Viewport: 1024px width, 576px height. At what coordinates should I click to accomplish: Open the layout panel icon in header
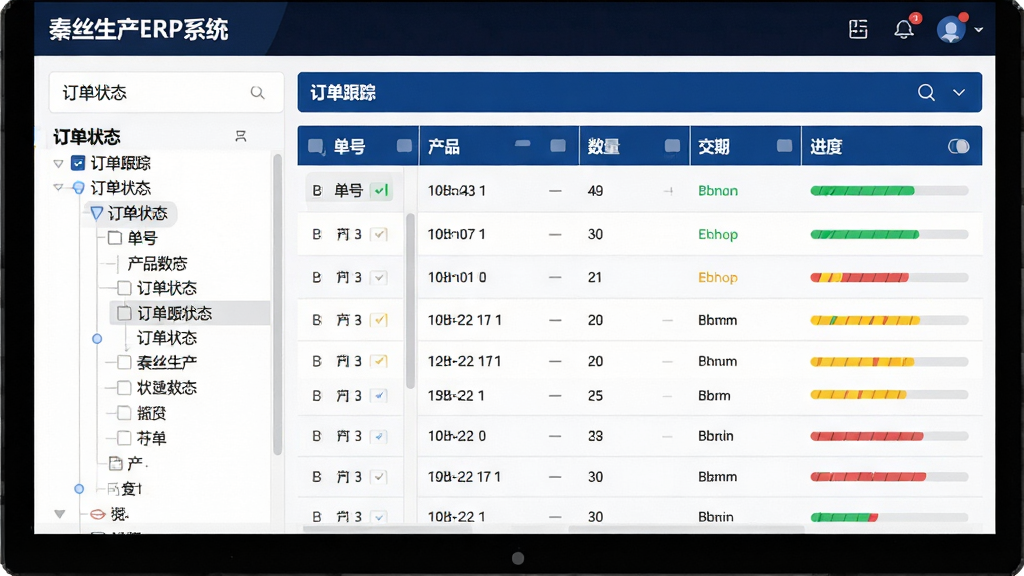coord(857,29)
